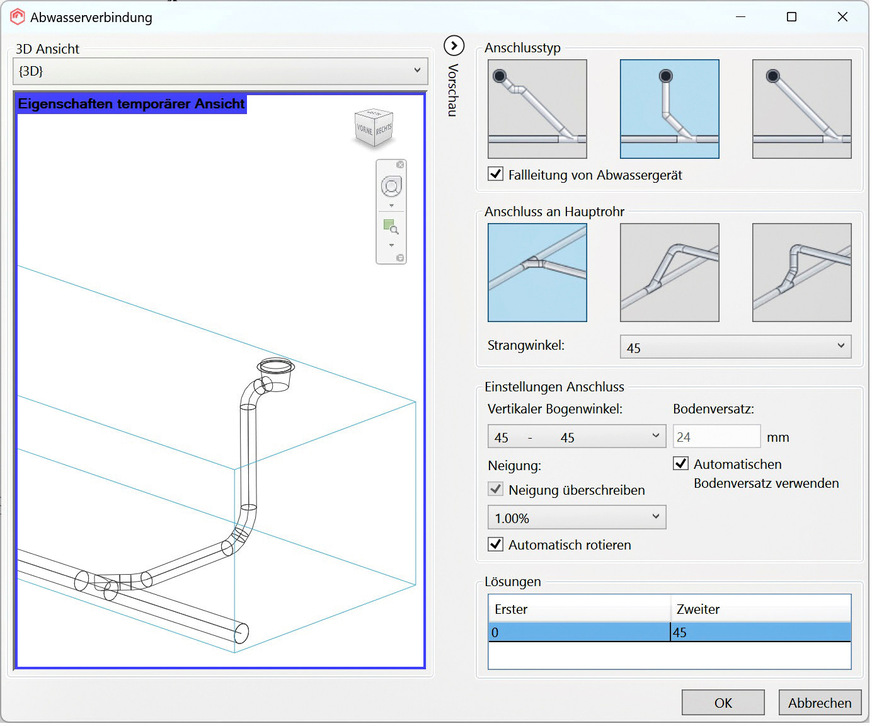The width and height of the screenshot is (872, 726).
Task: Toggle the Automatisch rotieren checkbox
Action: (496, 545)
